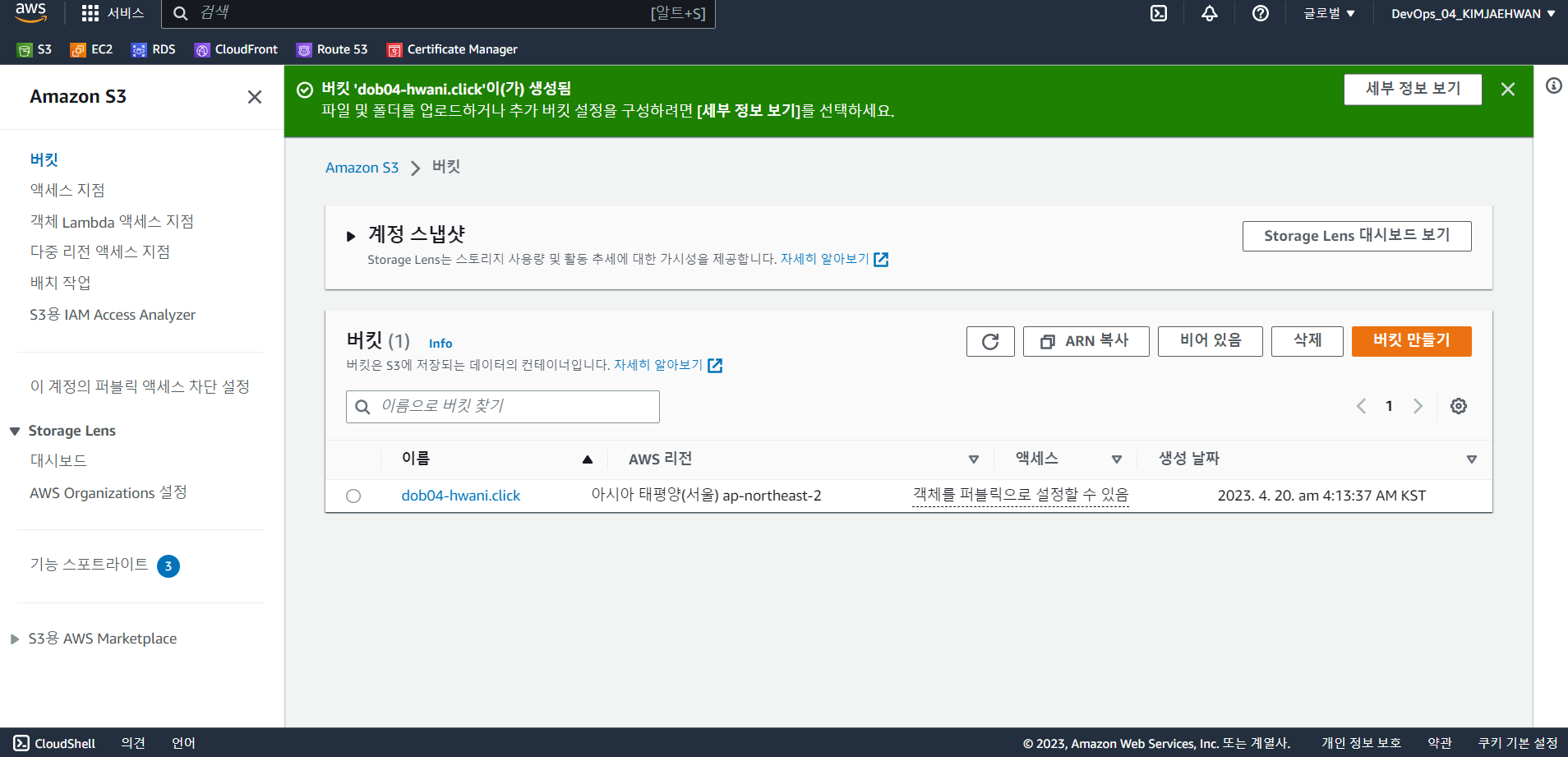Open S3용 IAM Access Analyzer

[113, 315]
